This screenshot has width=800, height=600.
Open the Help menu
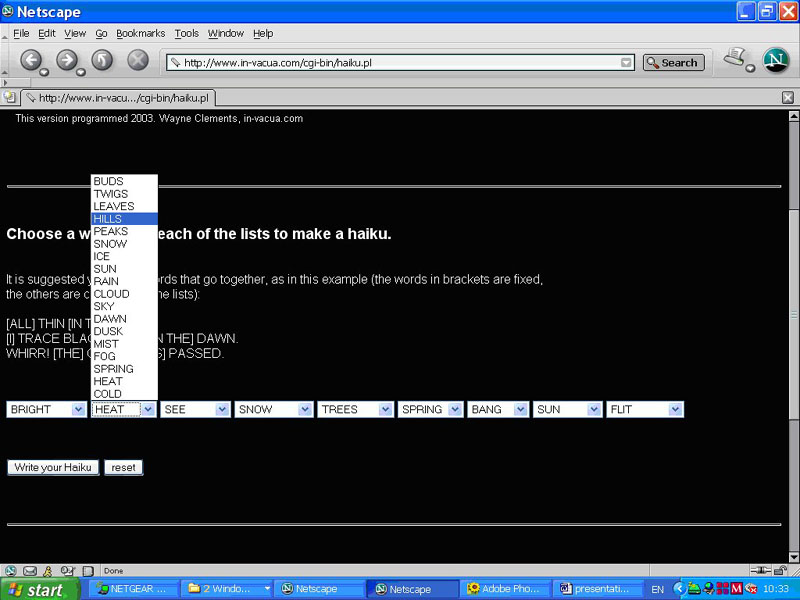point(263,34)
